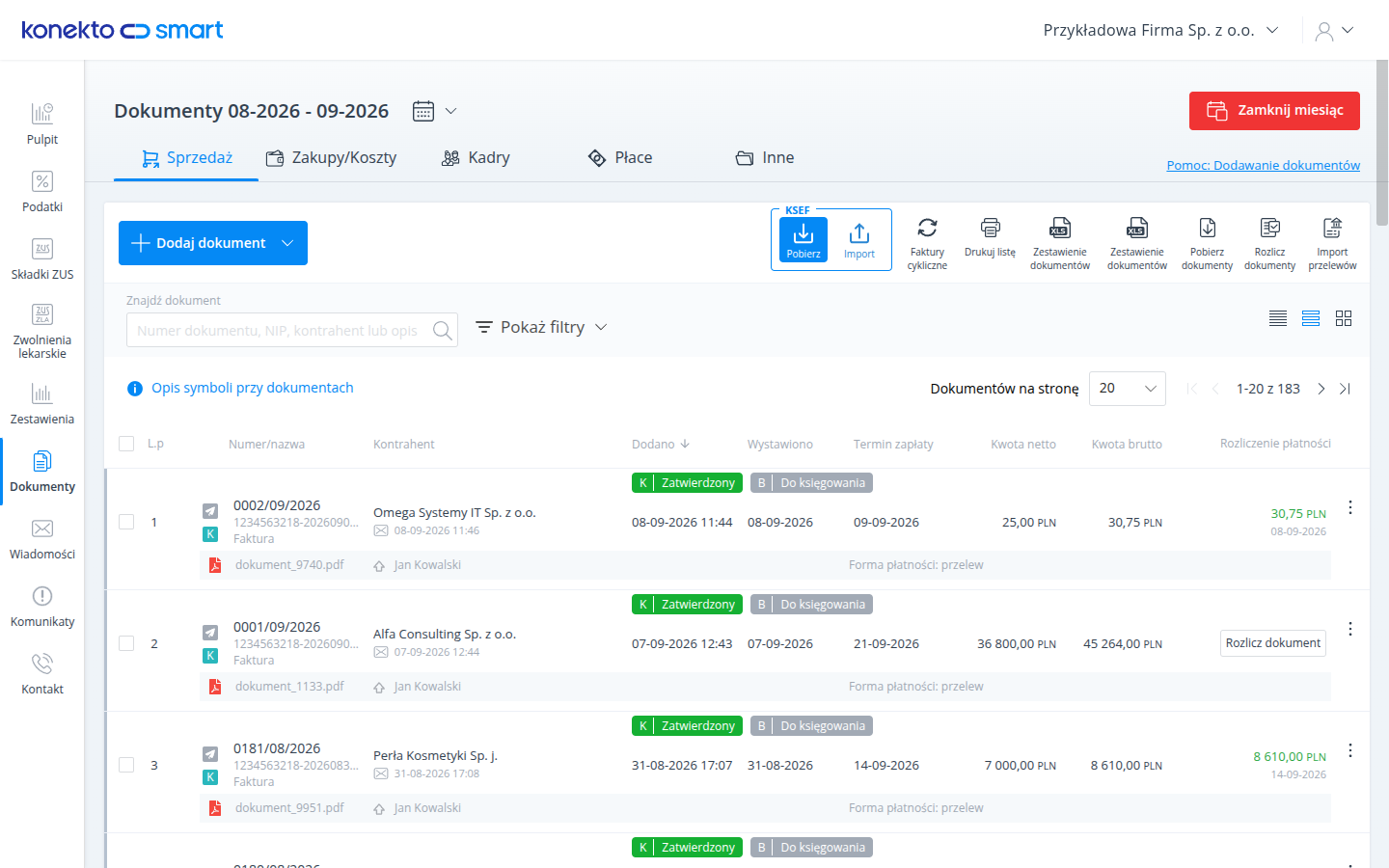The width and height of the screenshot is (1389, 868).
Task: Open row menu for invoice 0001/09/2026
Action: click(1350, 629)
